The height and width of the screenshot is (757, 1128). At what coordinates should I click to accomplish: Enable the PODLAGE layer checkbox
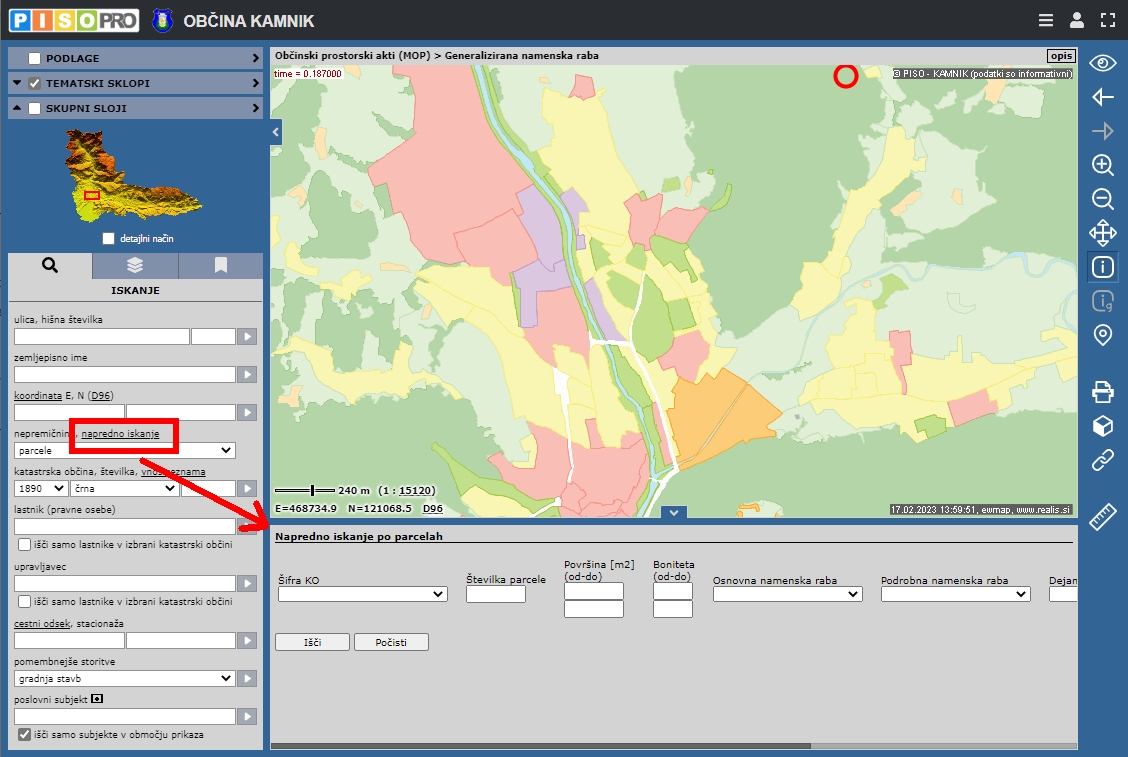coord(35,59)
